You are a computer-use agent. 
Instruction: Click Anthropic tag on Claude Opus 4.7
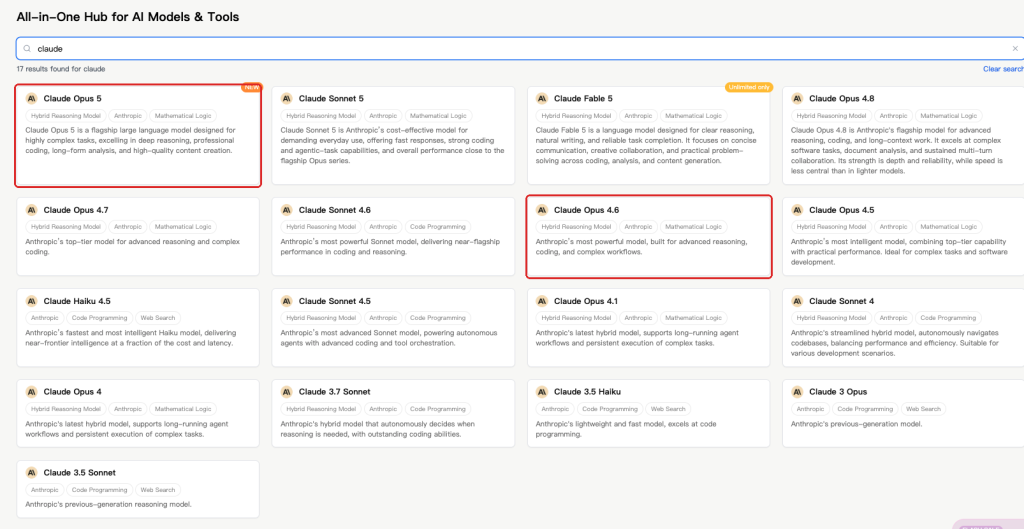coord(127,227)
